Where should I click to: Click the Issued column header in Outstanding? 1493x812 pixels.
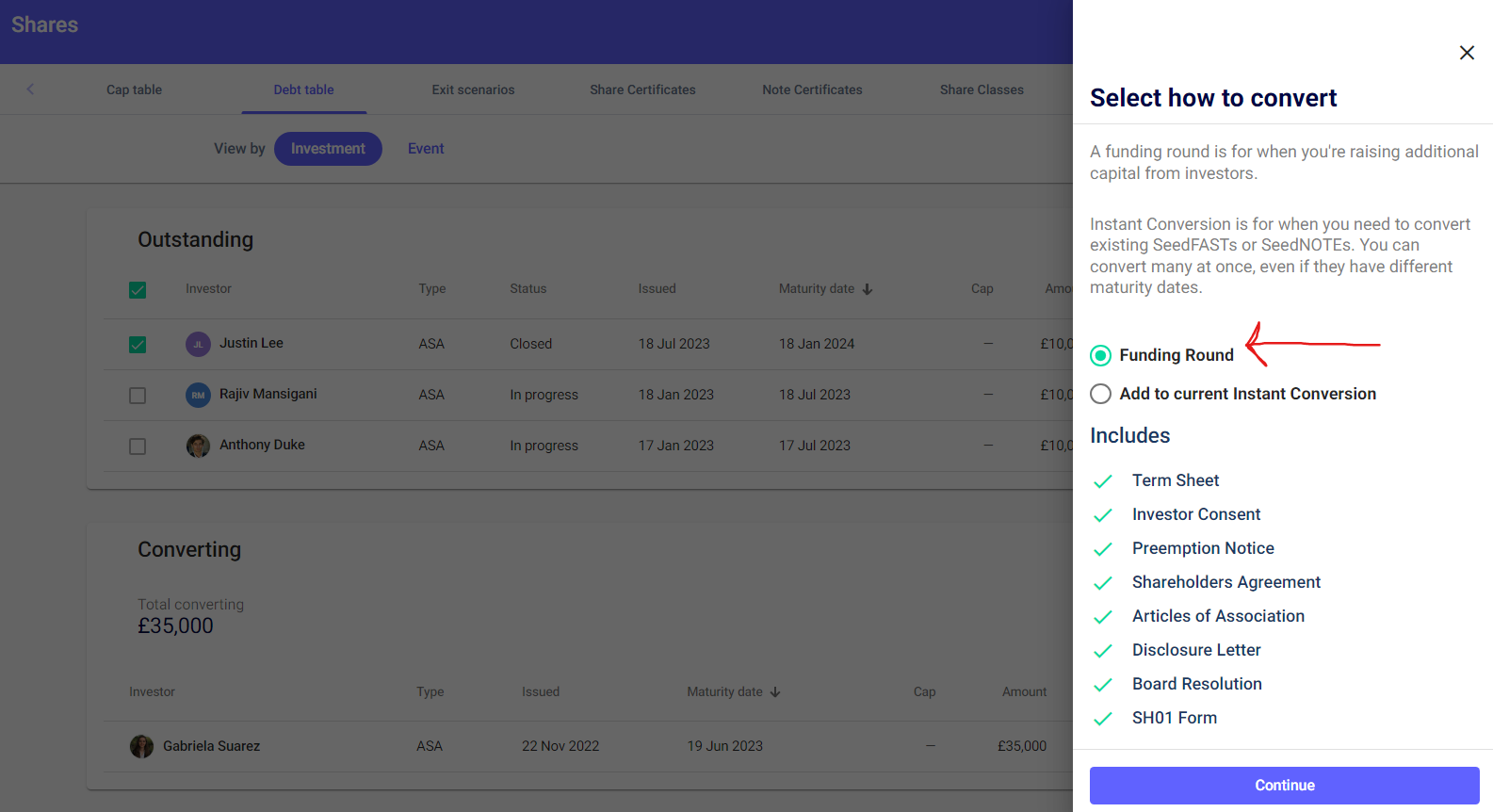[x=657, y=289]
